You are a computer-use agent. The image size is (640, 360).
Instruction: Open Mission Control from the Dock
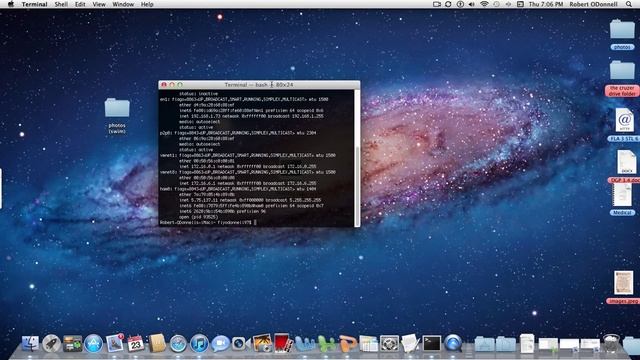pyautogui.click(x=73, y=343)
